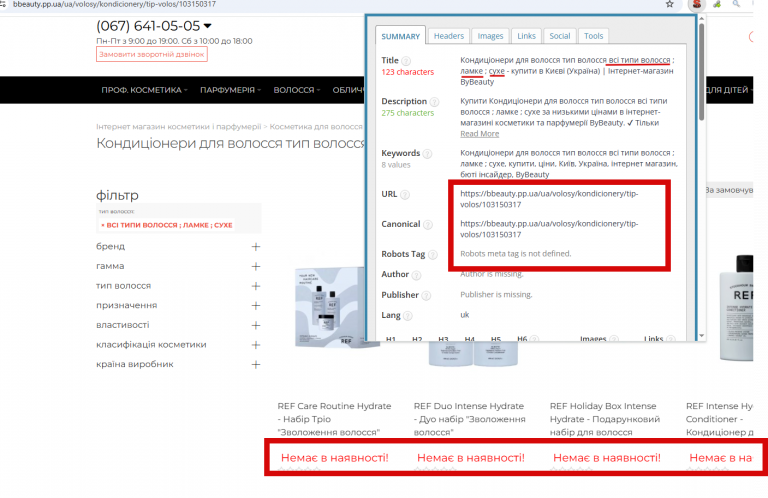Expand the країна виробник filter
This screenshot has height=498, width=768.
pyautogui.click(x=256, y=364)
